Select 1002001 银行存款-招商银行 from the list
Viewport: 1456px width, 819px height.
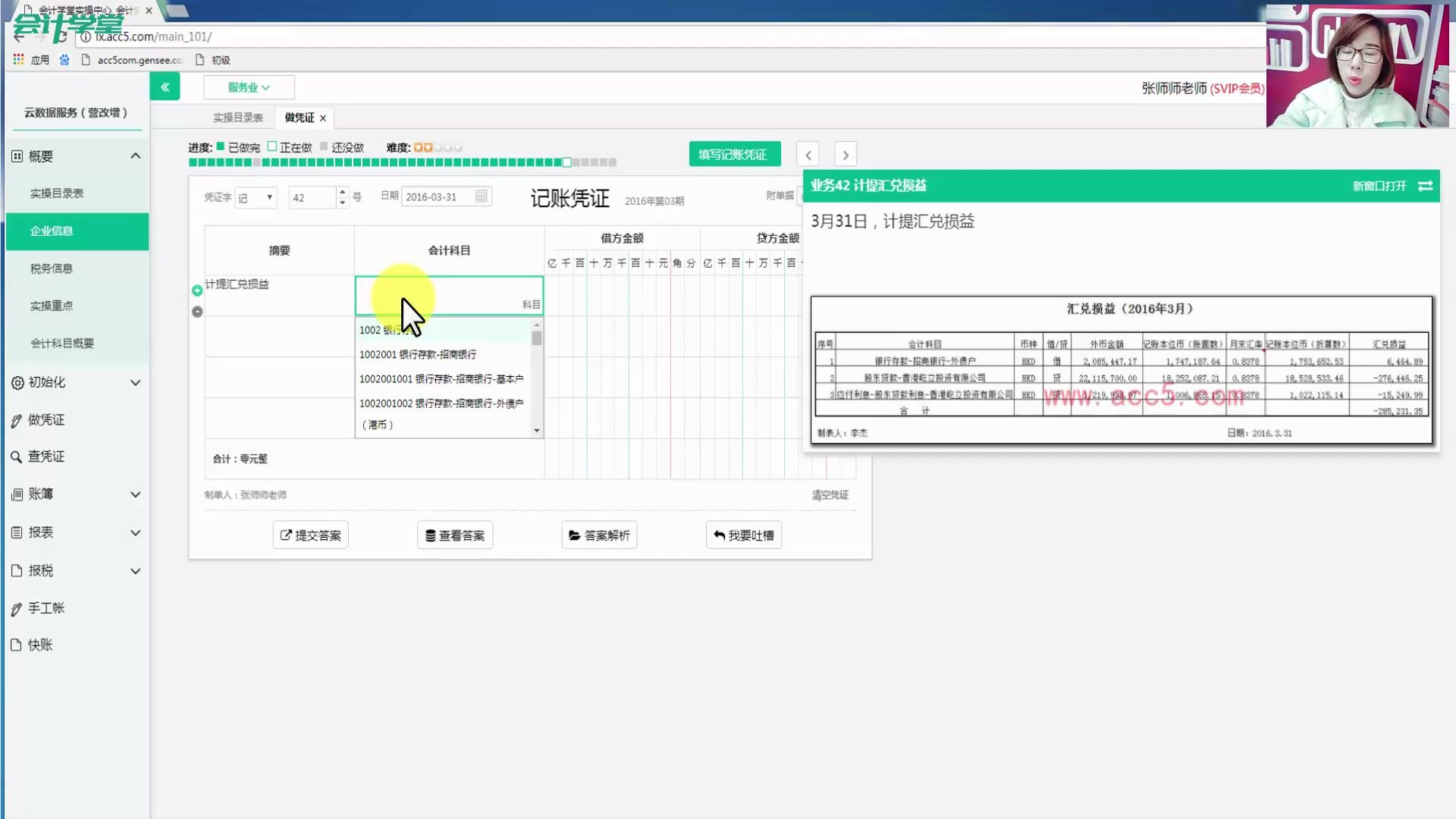click(419, 354)
